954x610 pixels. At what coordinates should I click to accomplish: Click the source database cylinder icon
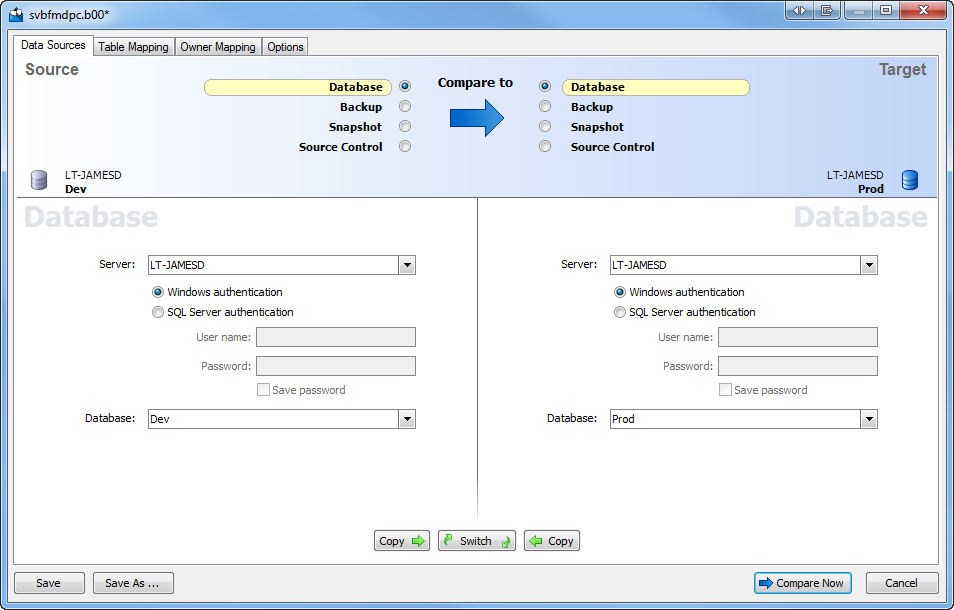[x=39, y=181]
